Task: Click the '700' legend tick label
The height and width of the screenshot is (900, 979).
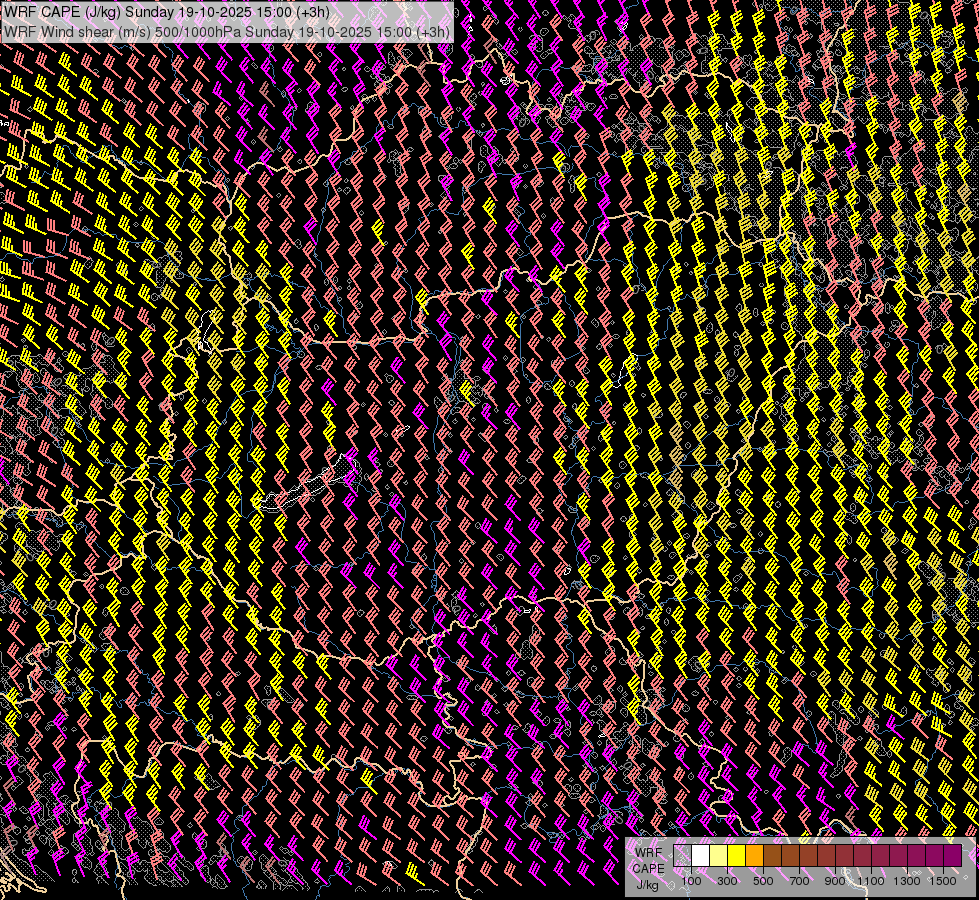Action: pos(799,880)
